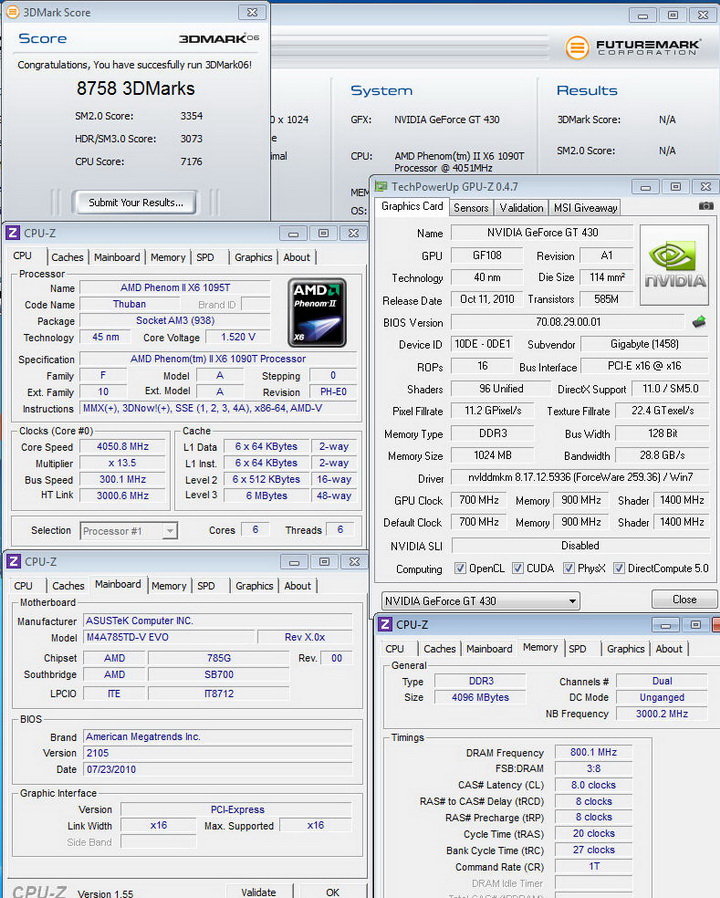The width and height of the screenshot is (720, 898).
Task: Maximize the top CPU-Z window
Action: pos(324,233)
